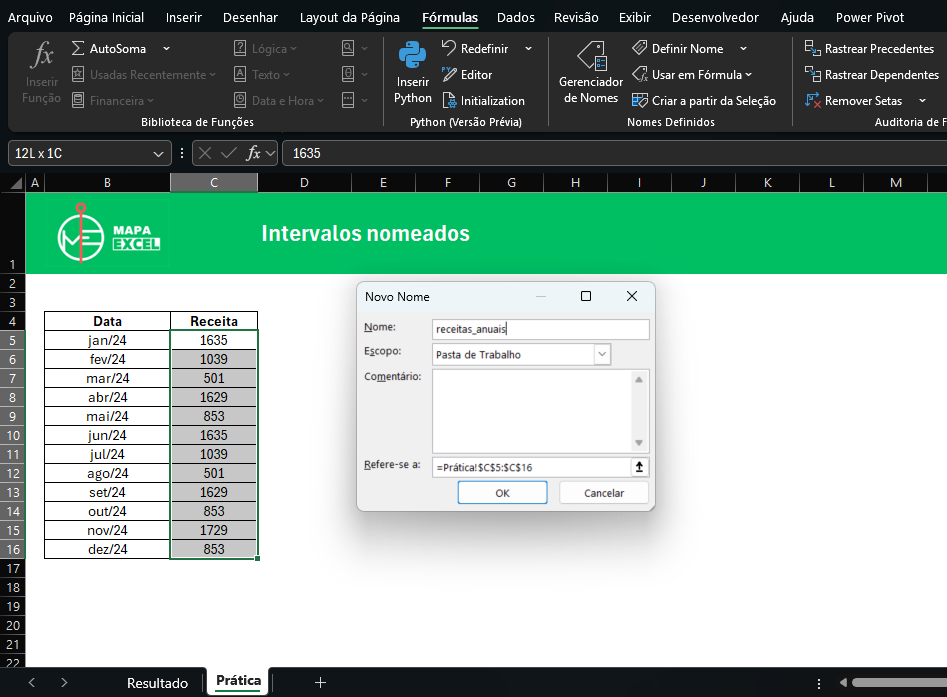The image size is (947, 697).
Task: Switch to the Dados ribbon tab
Action: [516, 18]
